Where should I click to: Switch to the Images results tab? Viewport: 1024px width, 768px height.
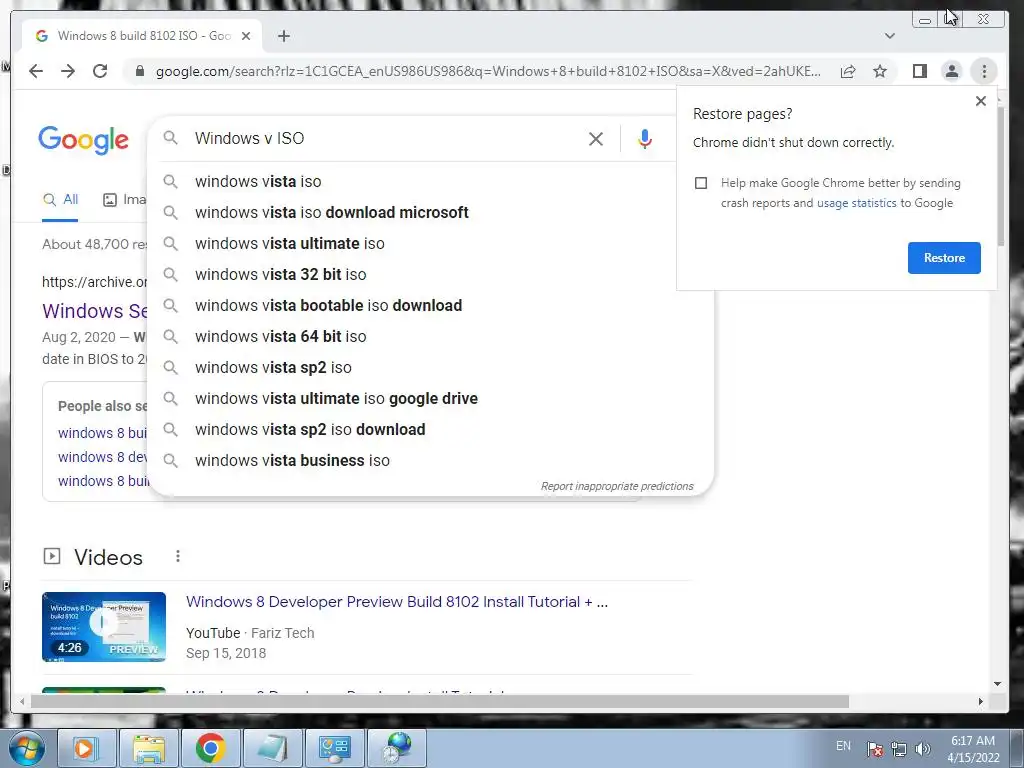click(125, 200)
